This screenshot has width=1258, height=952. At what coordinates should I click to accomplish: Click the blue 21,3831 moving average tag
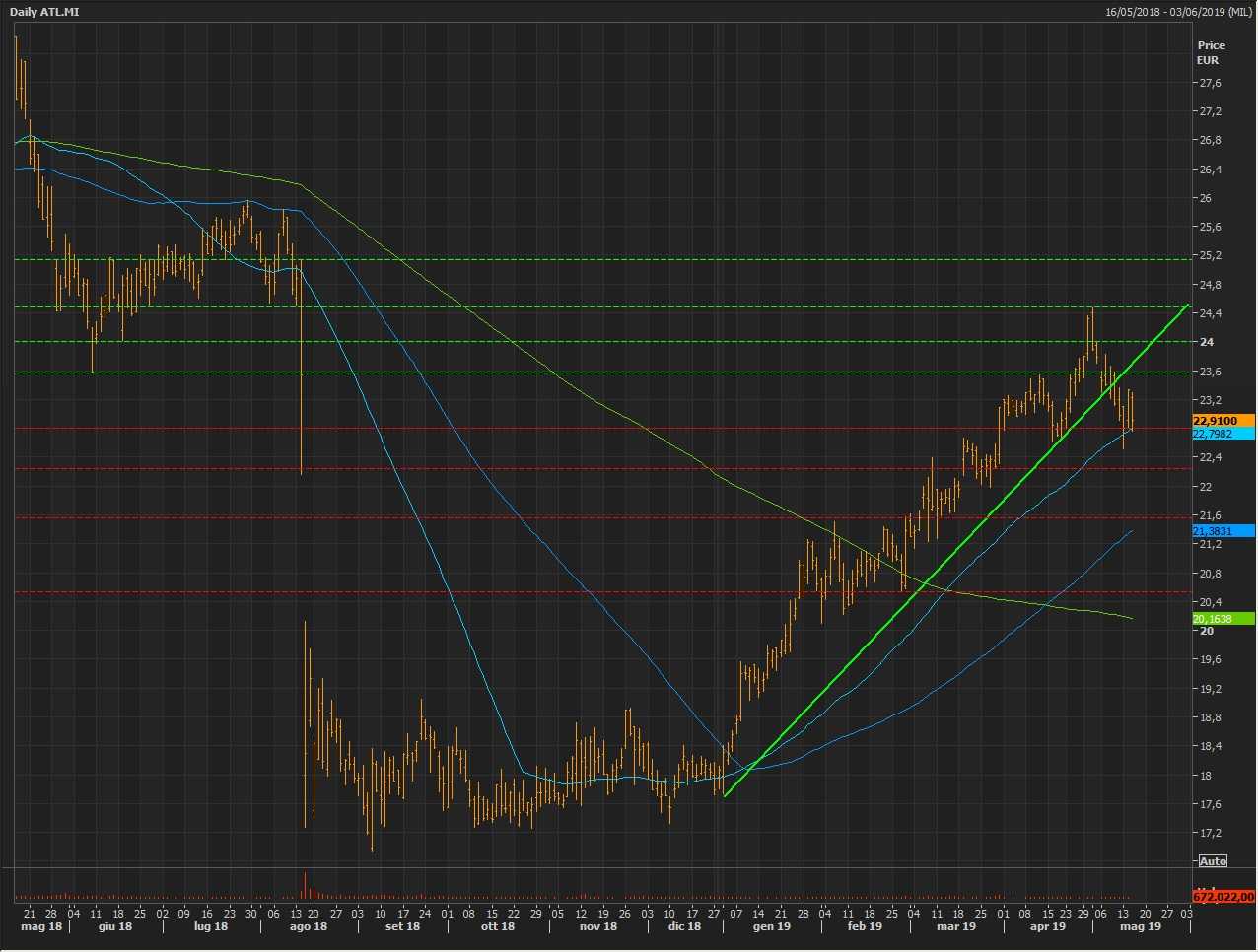click(1223, 531)
